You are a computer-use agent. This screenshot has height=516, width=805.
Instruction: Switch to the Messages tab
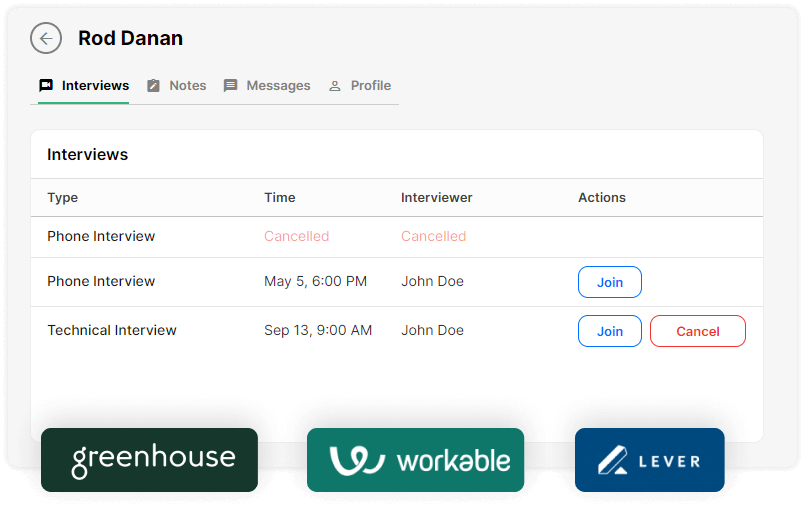(267, 86)
